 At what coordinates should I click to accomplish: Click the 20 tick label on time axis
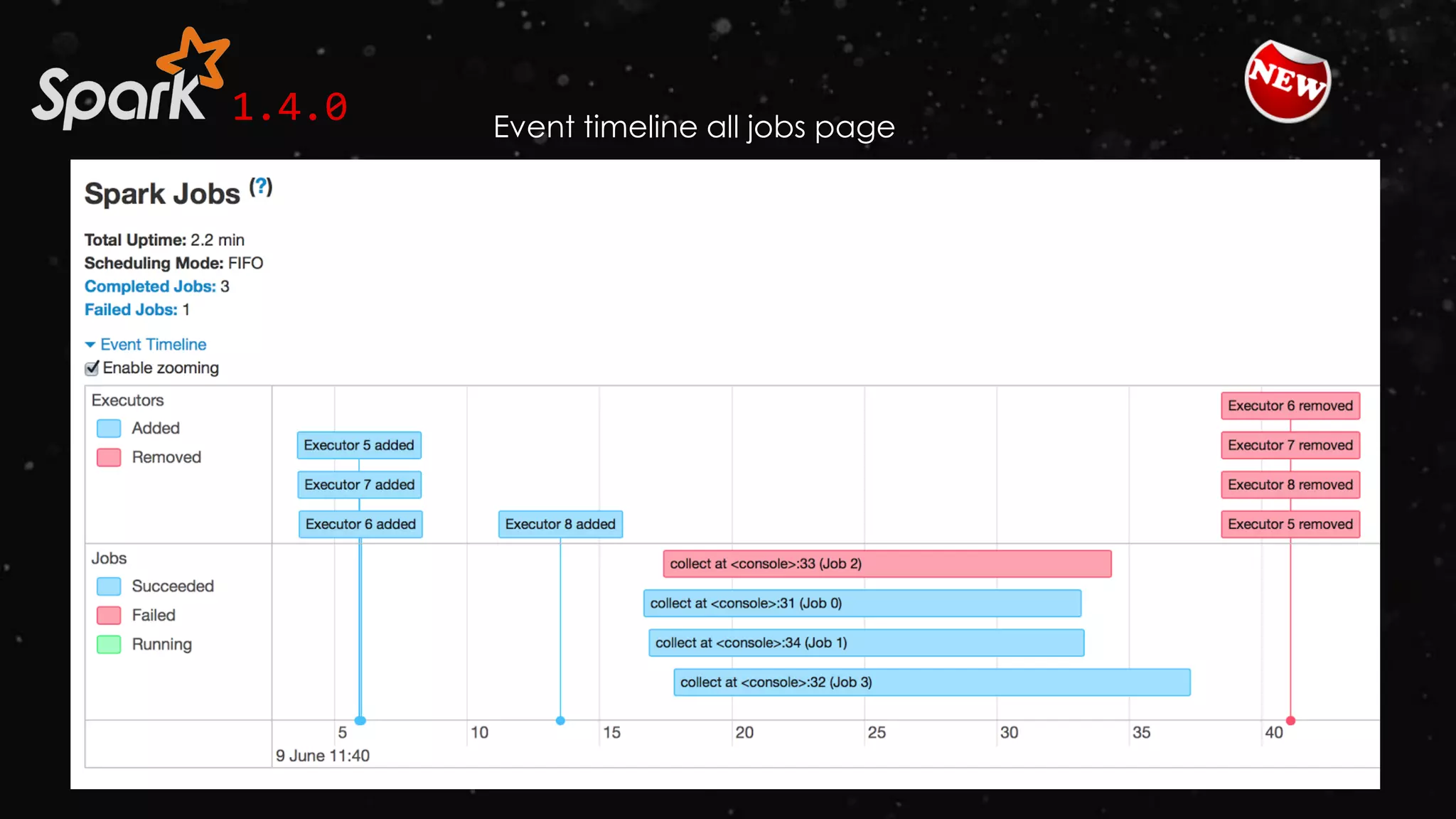pos(744,733)
